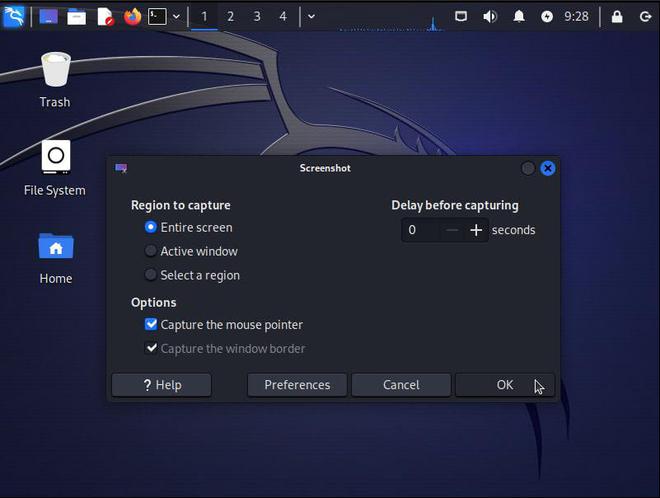Switch to workspace 2
This screenshot has width=660, height=498.
tap(230, 17)
